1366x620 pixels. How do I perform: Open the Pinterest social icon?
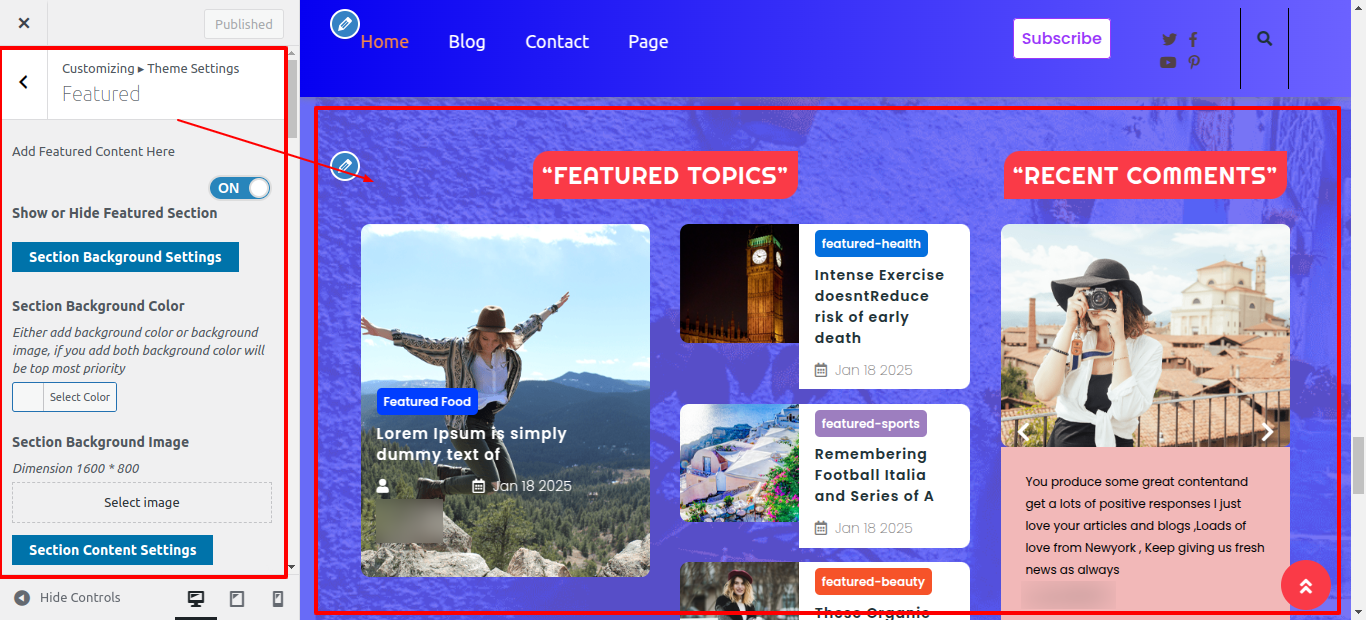click(x=1194, y=62)
